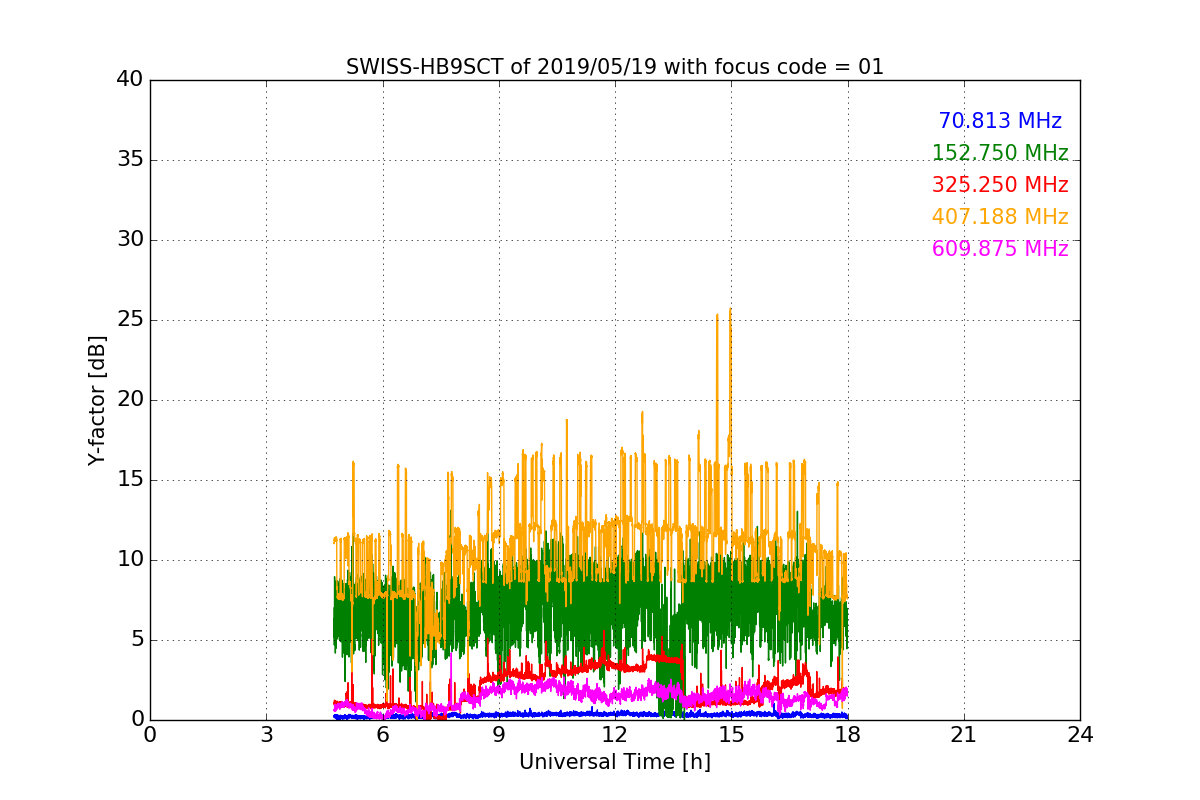Screen dimensions: 1200x800
Task: Select the 407.188 MHz orange legend entry
Action: [x=999, y=218]
